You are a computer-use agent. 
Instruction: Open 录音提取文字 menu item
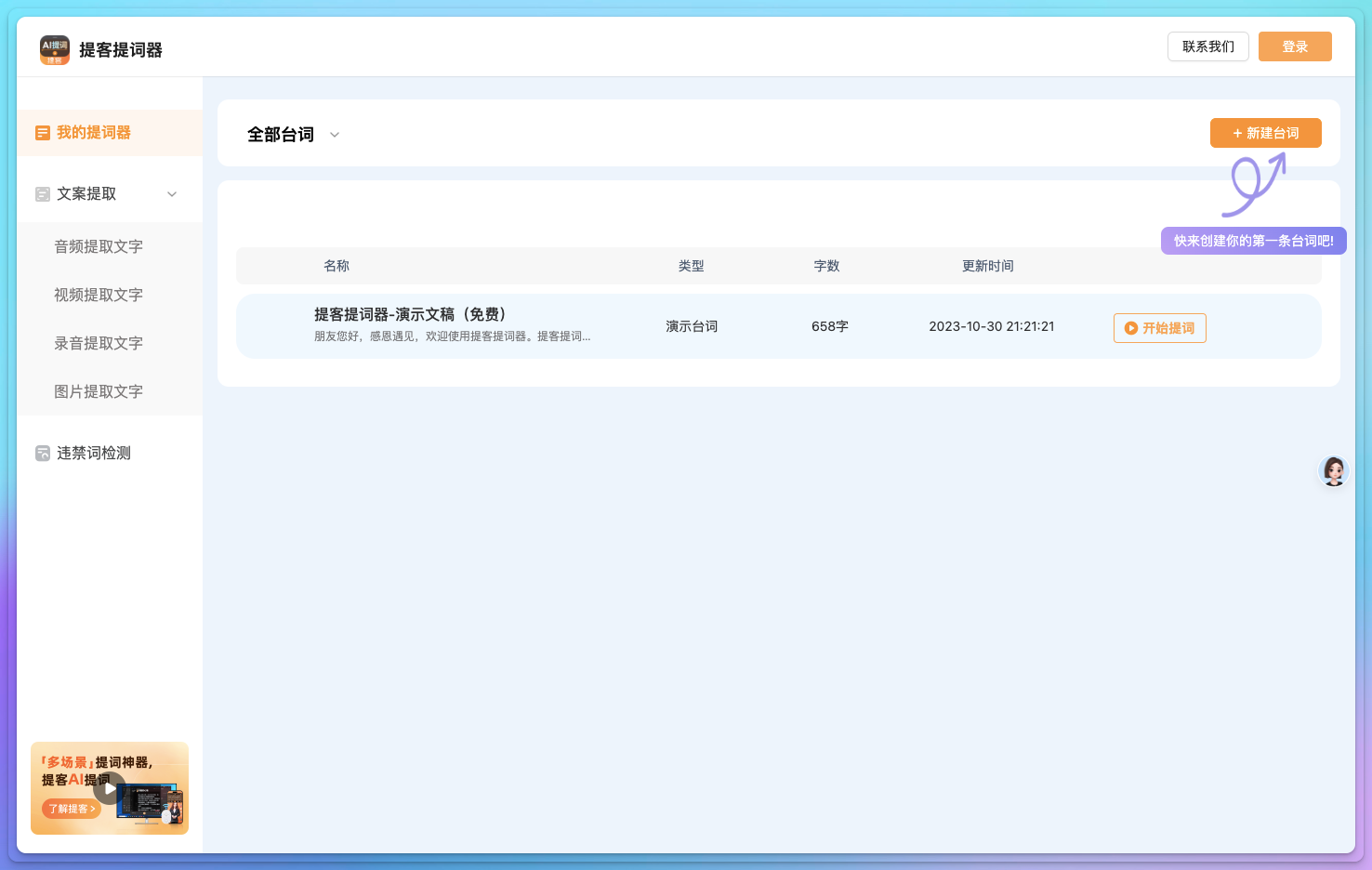click(x=99, y=343)
